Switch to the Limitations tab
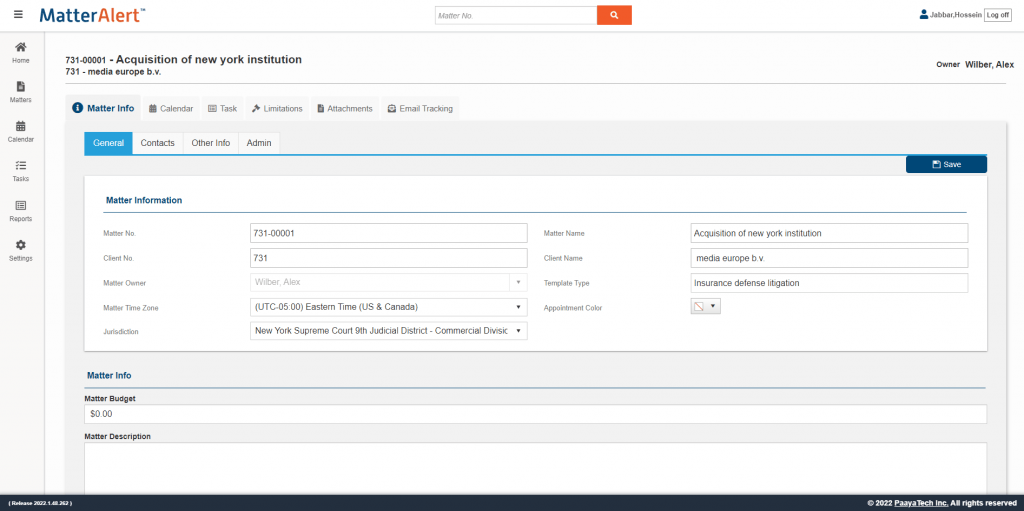Image resolution: width=1024 pixels, height=511 pixels. [278, 108]
